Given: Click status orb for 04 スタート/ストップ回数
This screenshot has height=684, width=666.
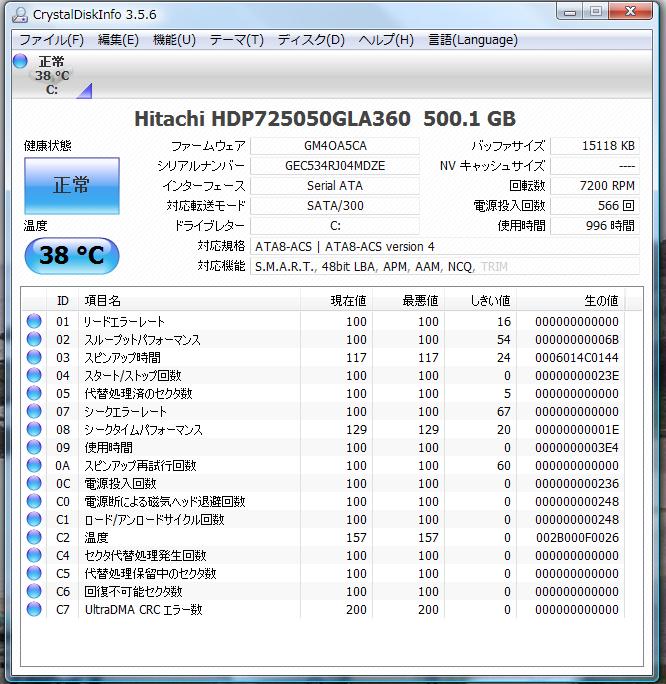Looking at the screenshot, I should click(x=34, y=375).
